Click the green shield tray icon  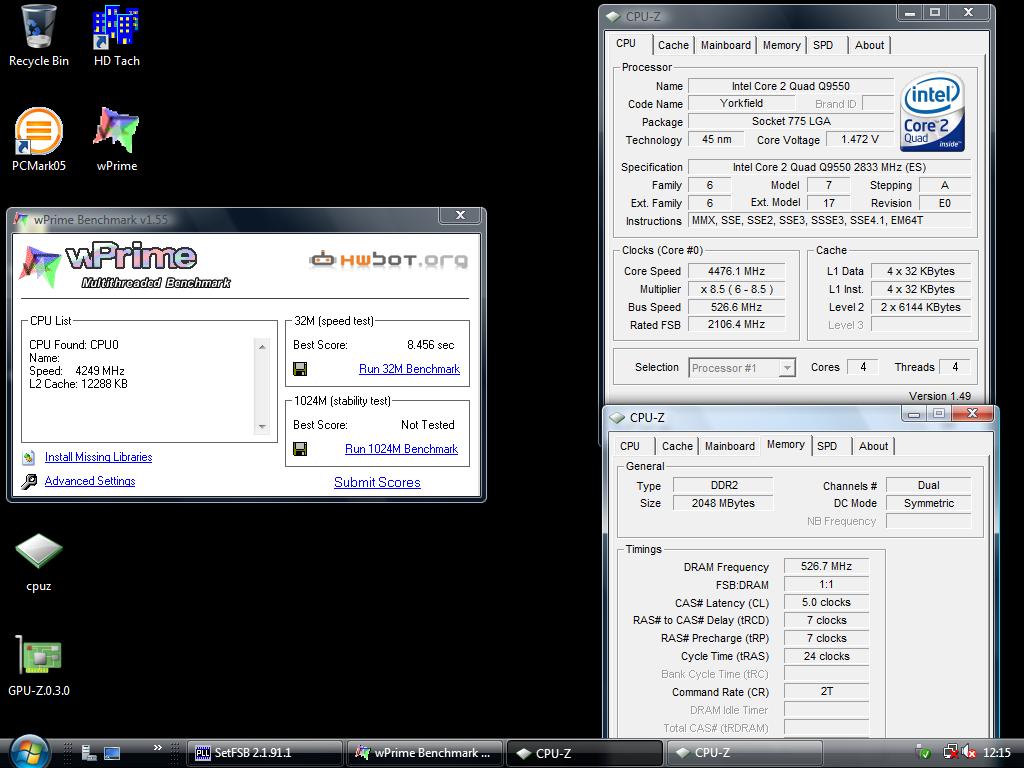coord(924,753)
